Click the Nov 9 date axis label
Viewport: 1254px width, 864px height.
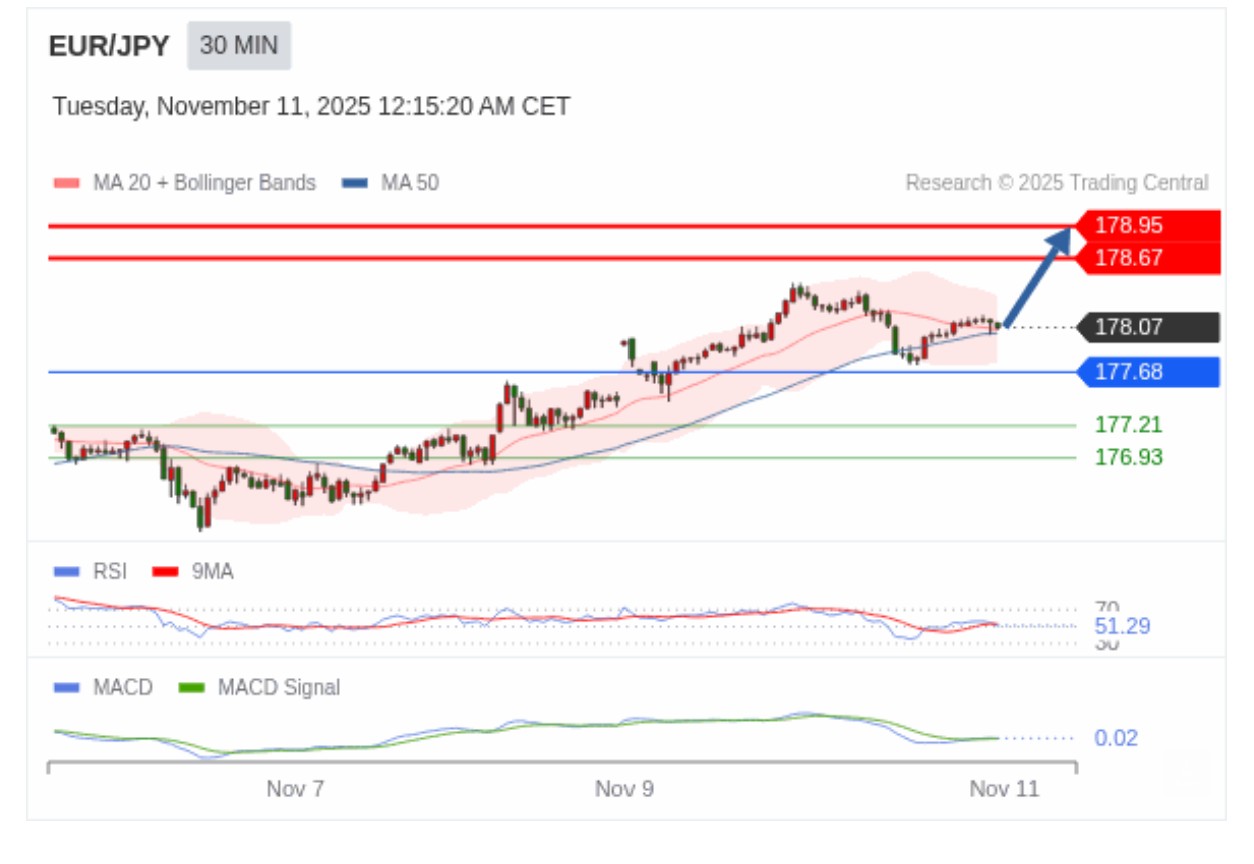coord(624,789)
